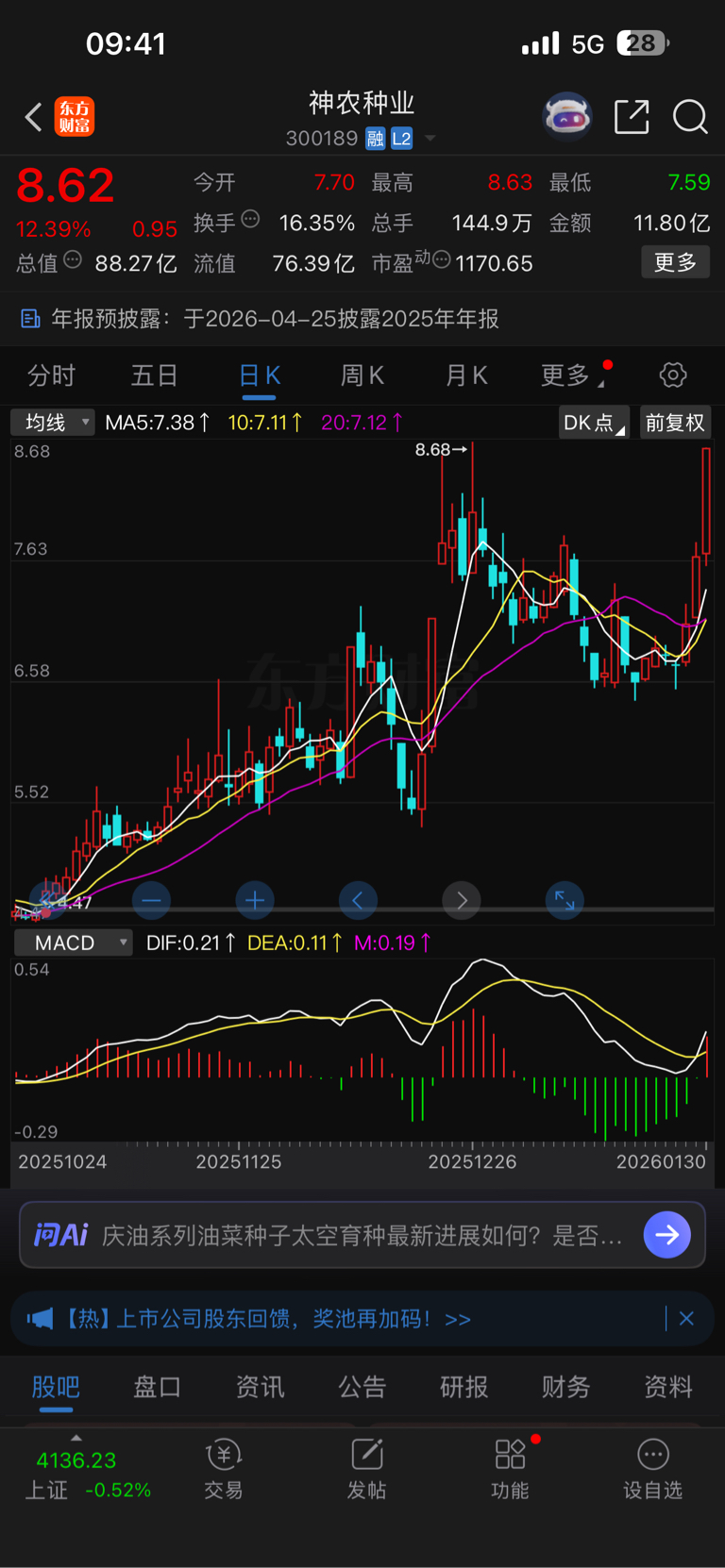Tap the fullscreen expand chart icon
The height and width of the screenshot is (1568, 725).
[x=565, y=901]
